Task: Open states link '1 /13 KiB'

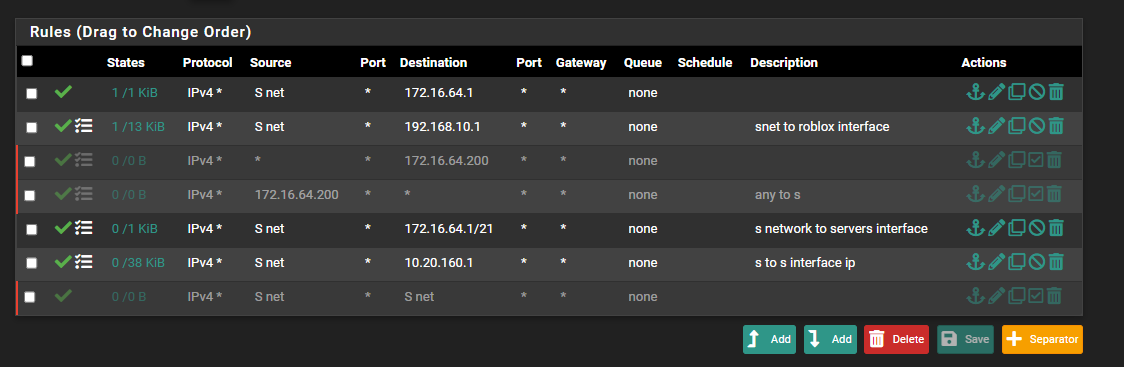Action: click(138, 127)
